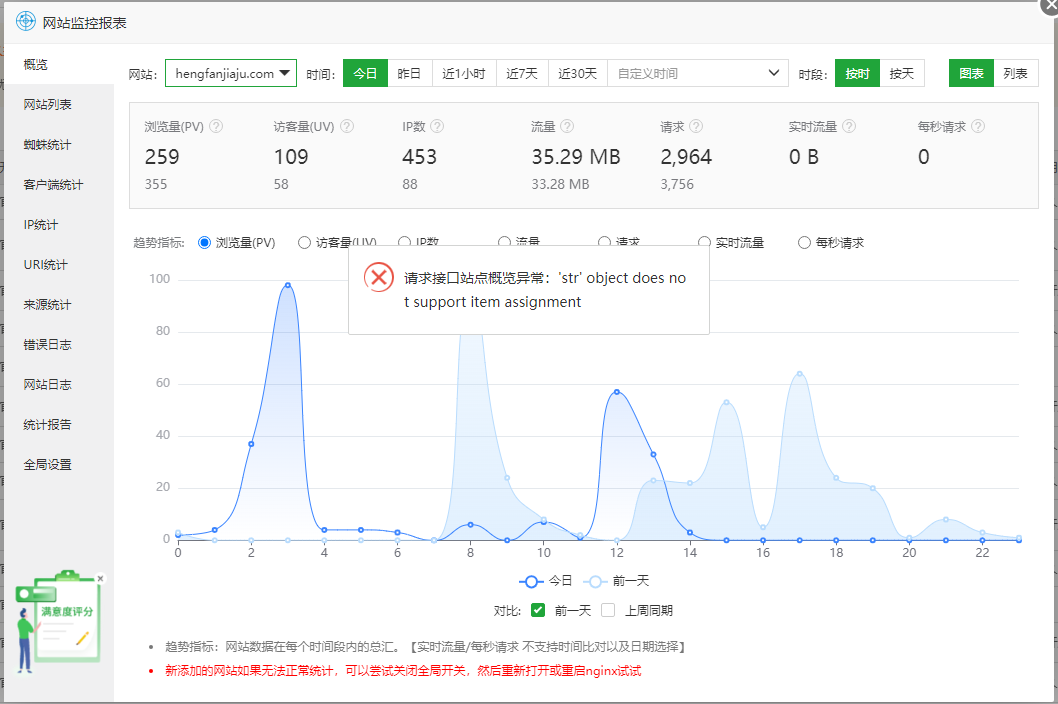The height and width of the screenshot is (704, 1058).
Task: Open the 错误日志 sidebar tab
Action: 58,344
